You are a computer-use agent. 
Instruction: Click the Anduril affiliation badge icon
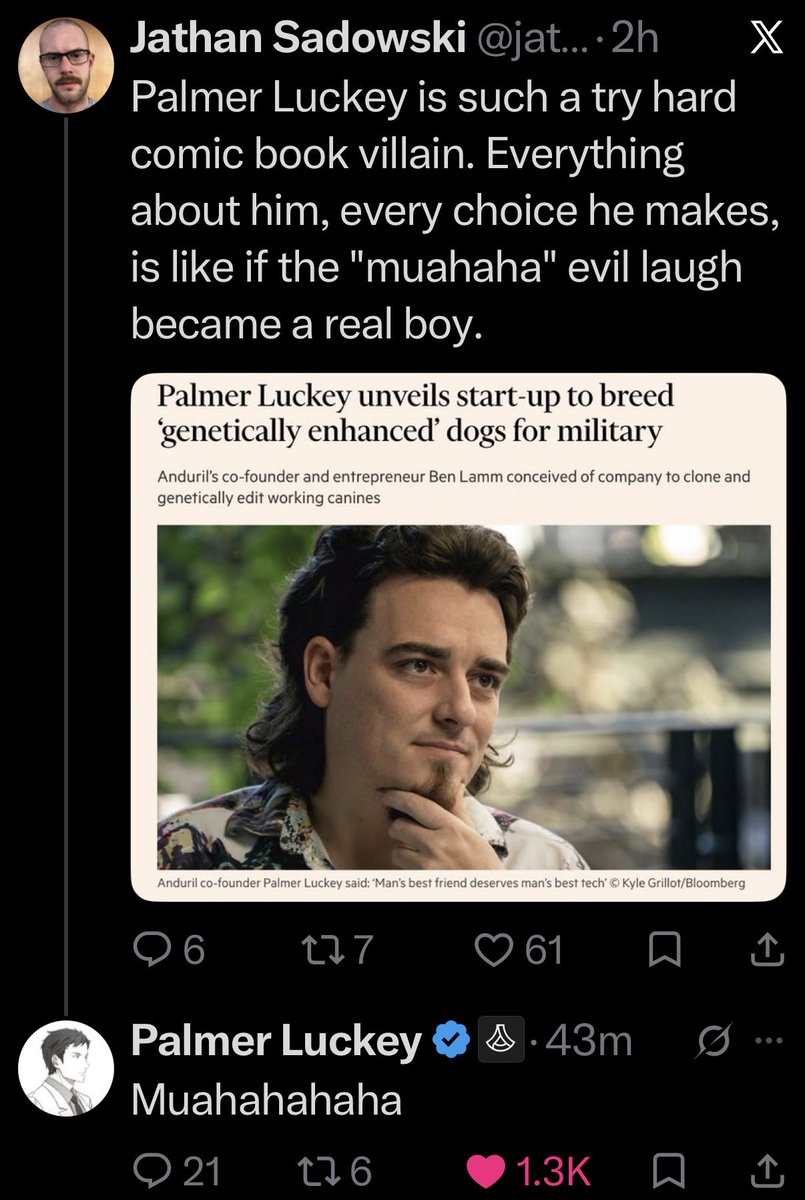point(501,1041)
